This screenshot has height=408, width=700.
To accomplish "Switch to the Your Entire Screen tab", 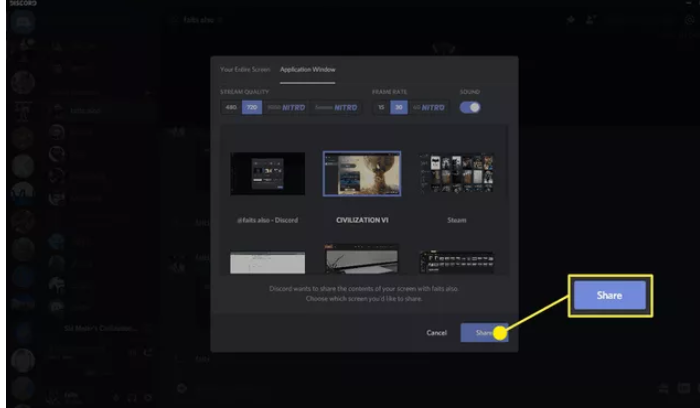I will [x=245, y=70].
